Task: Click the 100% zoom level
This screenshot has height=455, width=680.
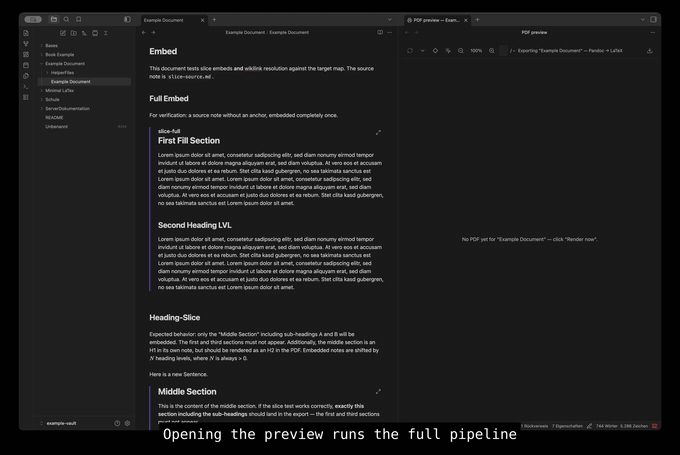Action: 476,51
